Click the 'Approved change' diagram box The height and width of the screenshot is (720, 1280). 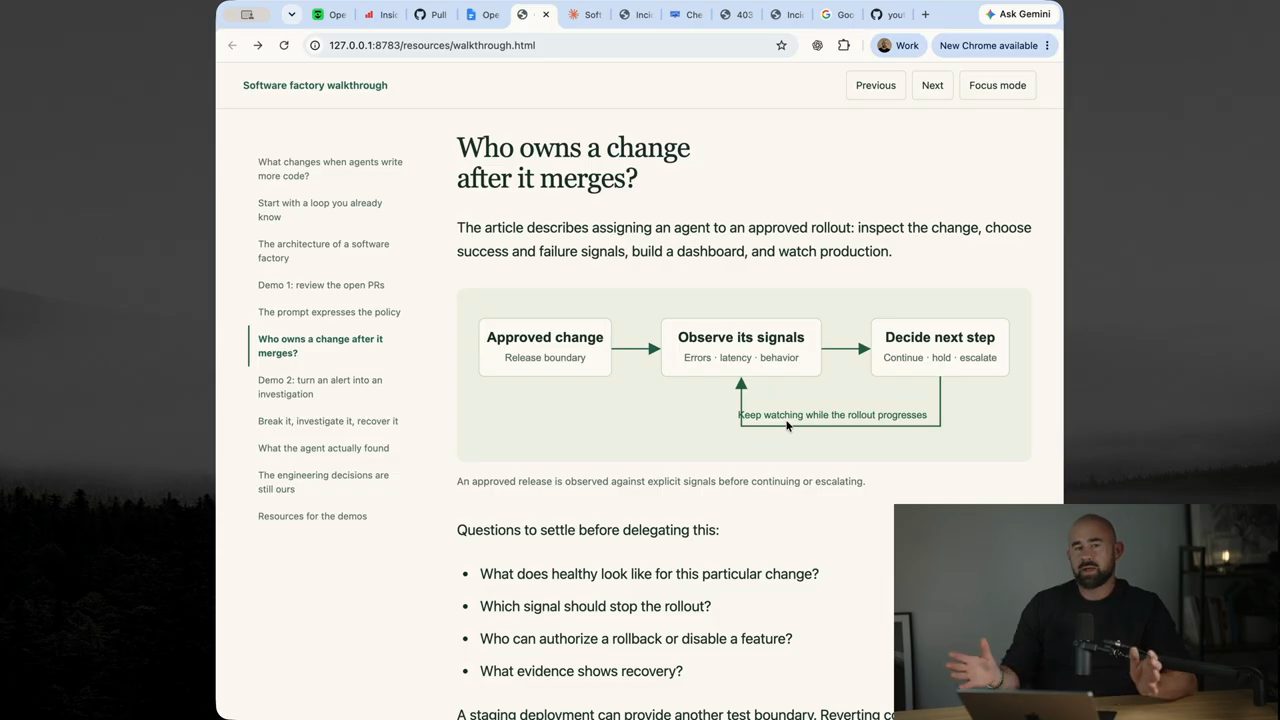click(x=545, y=347)
